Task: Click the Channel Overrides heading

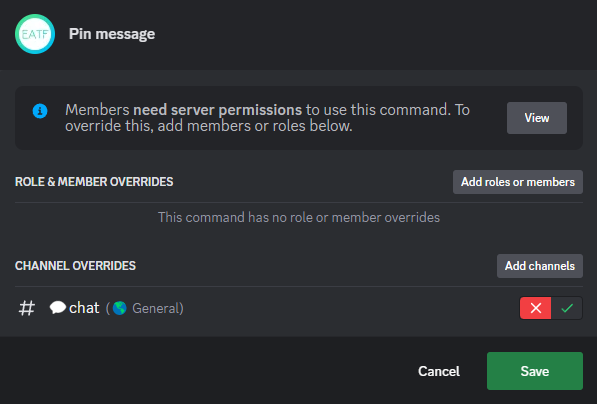Action: [x=75, y=265]
